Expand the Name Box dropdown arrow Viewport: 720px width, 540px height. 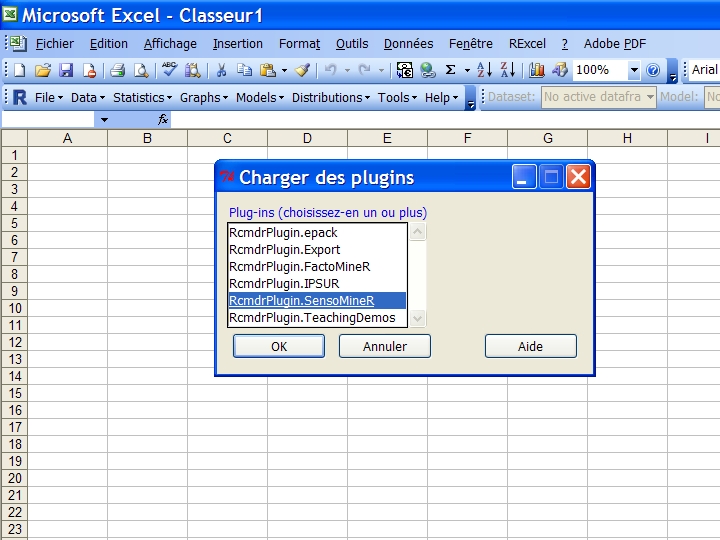pos(104,120)
